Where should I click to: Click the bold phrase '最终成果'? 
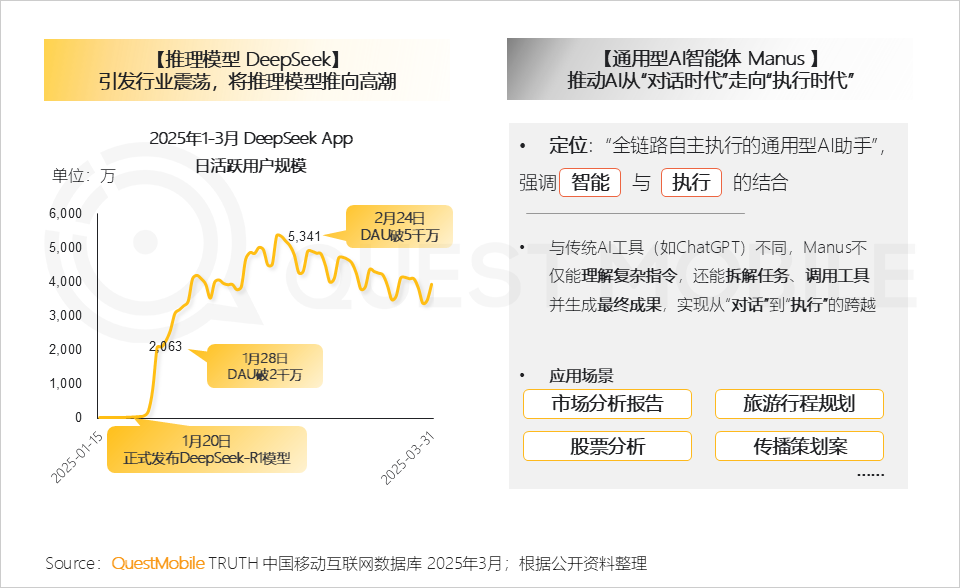point(629,305)
